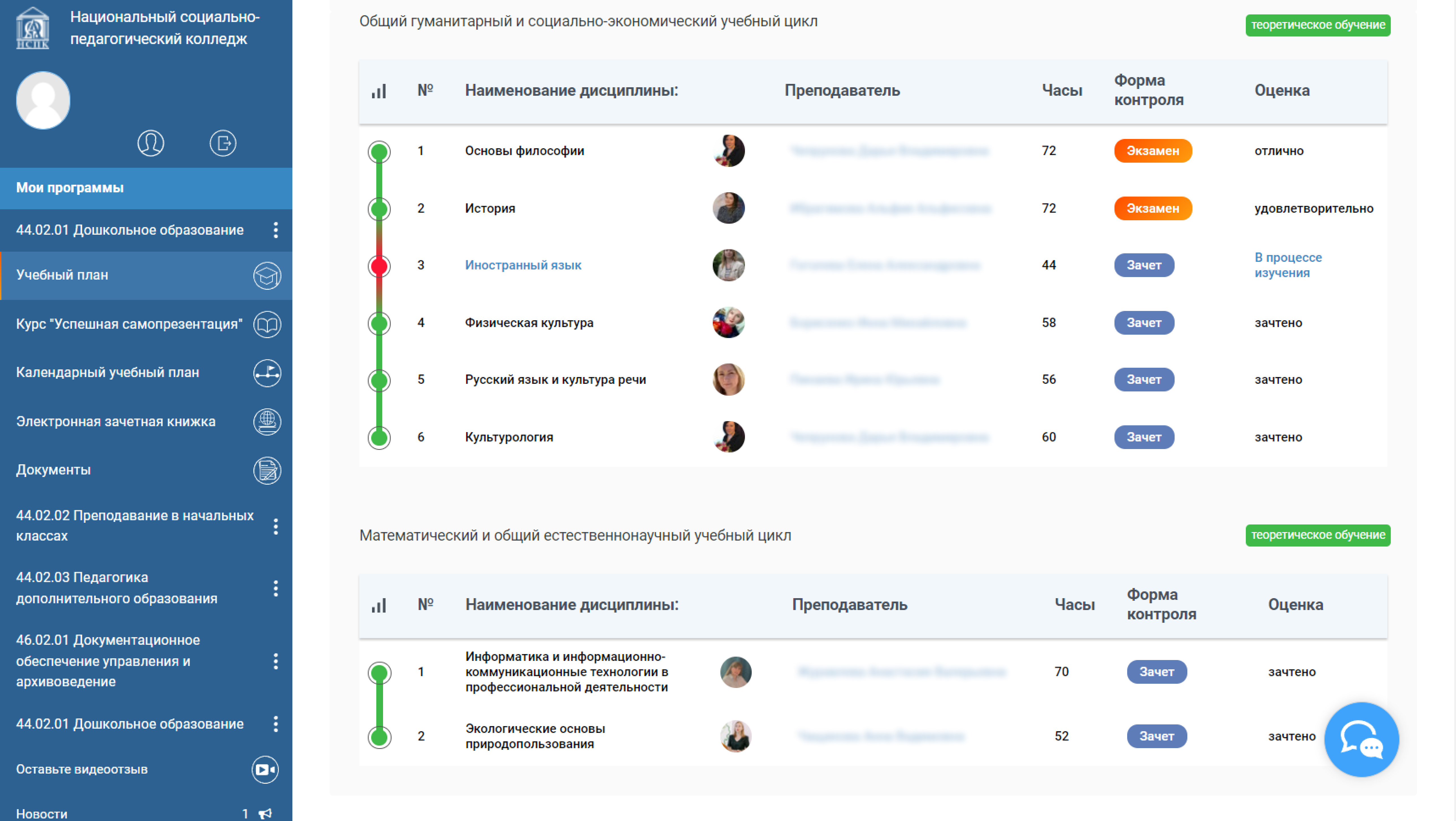1456x821 pixels.
Task: Click the Электронная зачетная книжка globe icon
Action: 267,422
